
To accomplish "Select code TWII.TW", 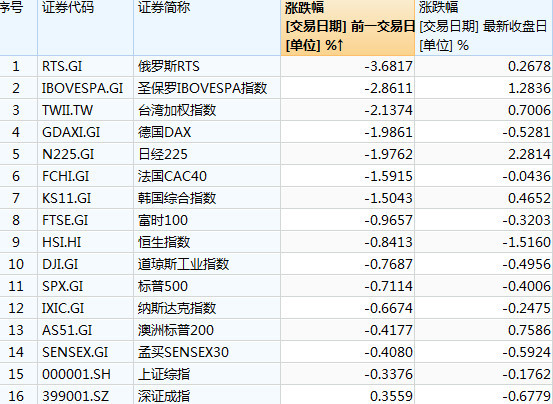I will 67,110.
